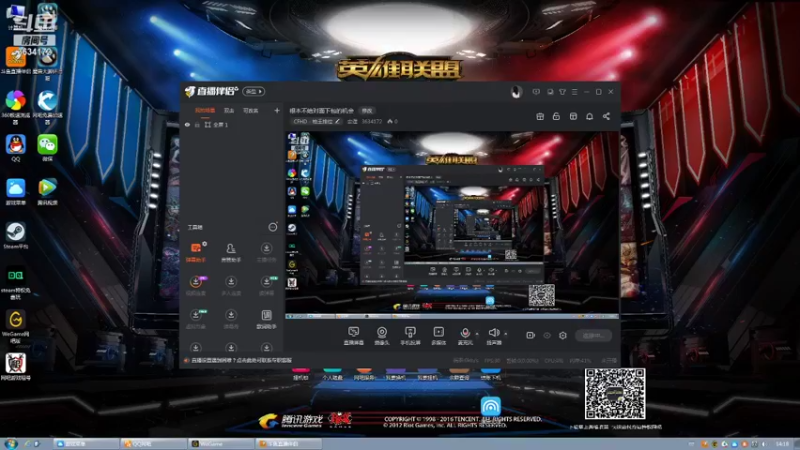Click the system tray clock

[782, 444]
